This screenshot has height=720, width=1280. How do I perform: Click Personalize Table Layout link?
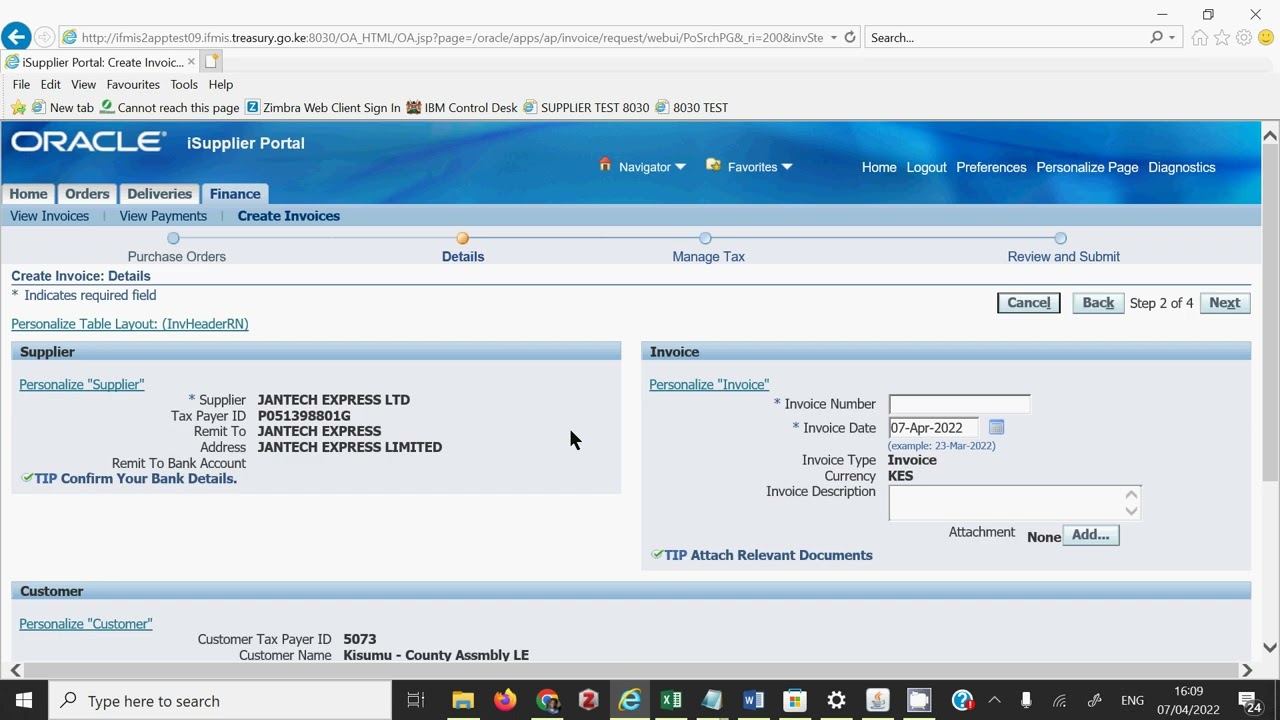click(130, 324)
